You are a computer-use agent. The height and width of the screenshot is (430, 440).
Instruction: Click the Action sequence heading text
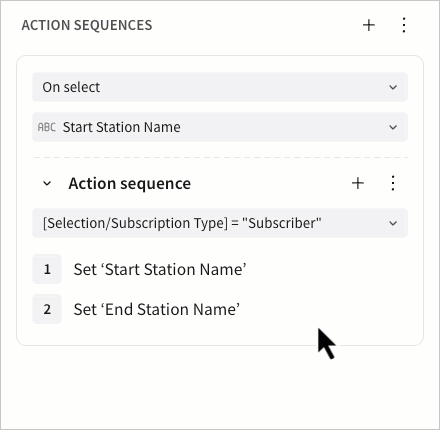pyautogui.click(x=130, y=184)
